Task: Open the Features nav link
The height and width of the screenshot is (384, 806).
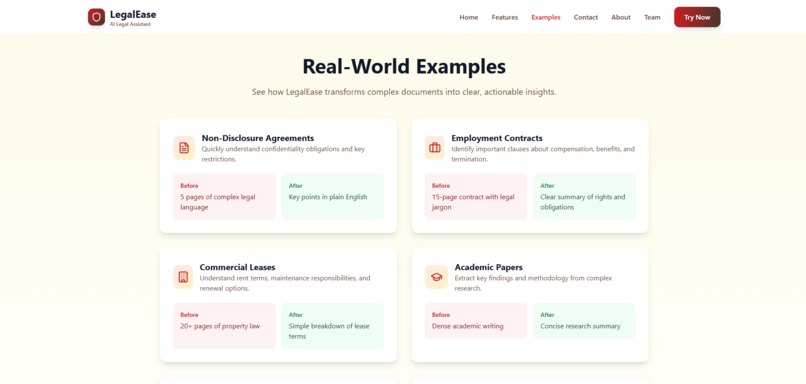Action: [505, 17]
